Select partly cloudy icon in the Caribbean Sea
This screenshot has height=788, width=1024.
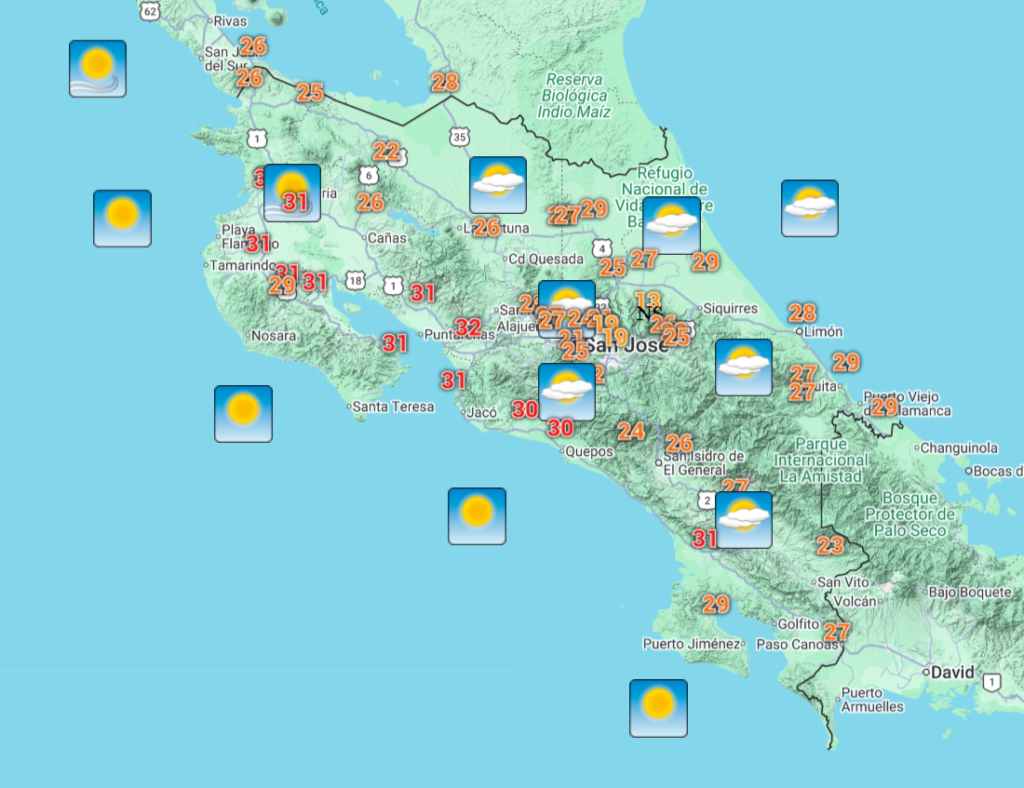[x=809, y=208]
